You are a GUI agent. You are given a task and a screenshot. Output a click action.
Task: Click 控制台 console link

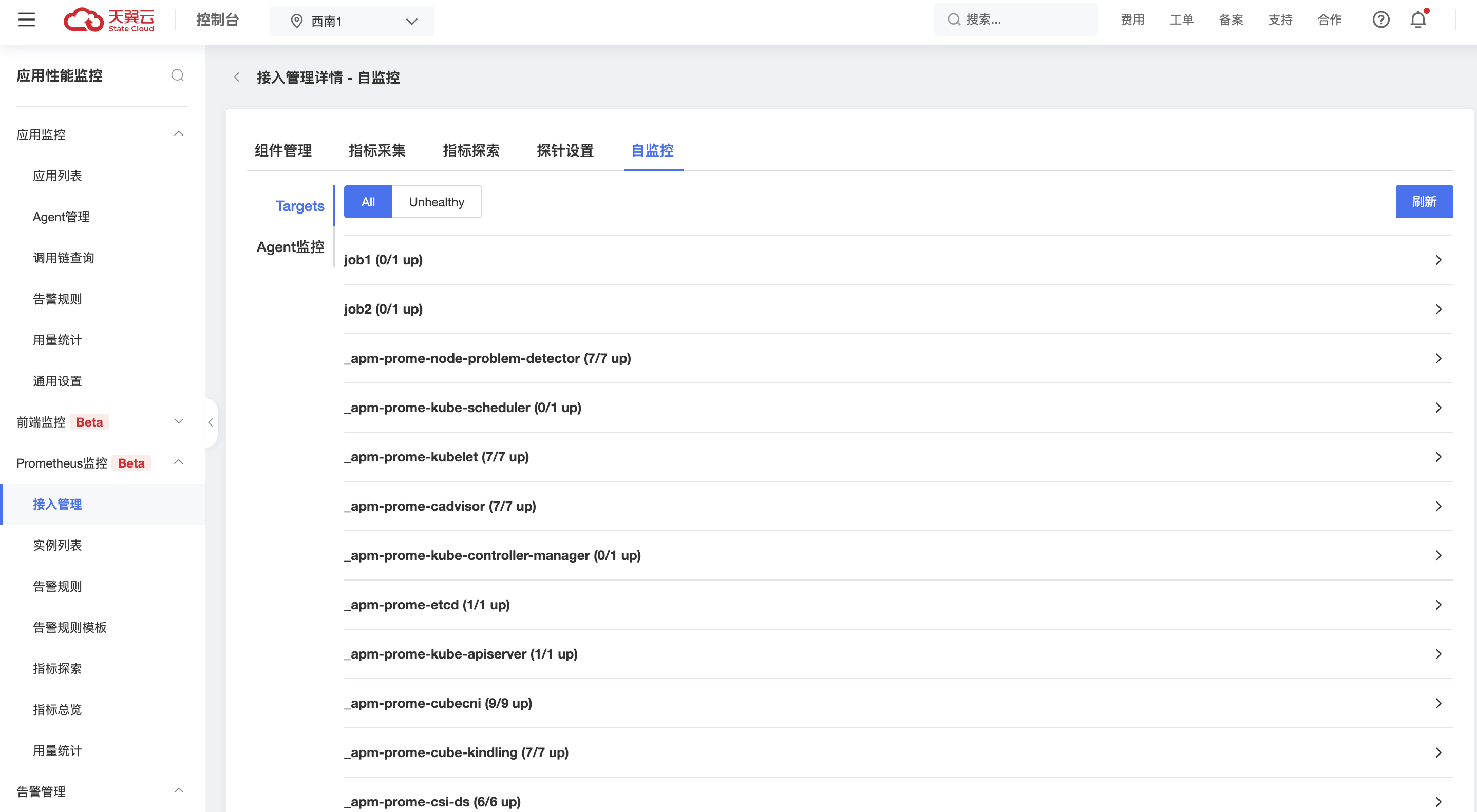click(217, 20)
